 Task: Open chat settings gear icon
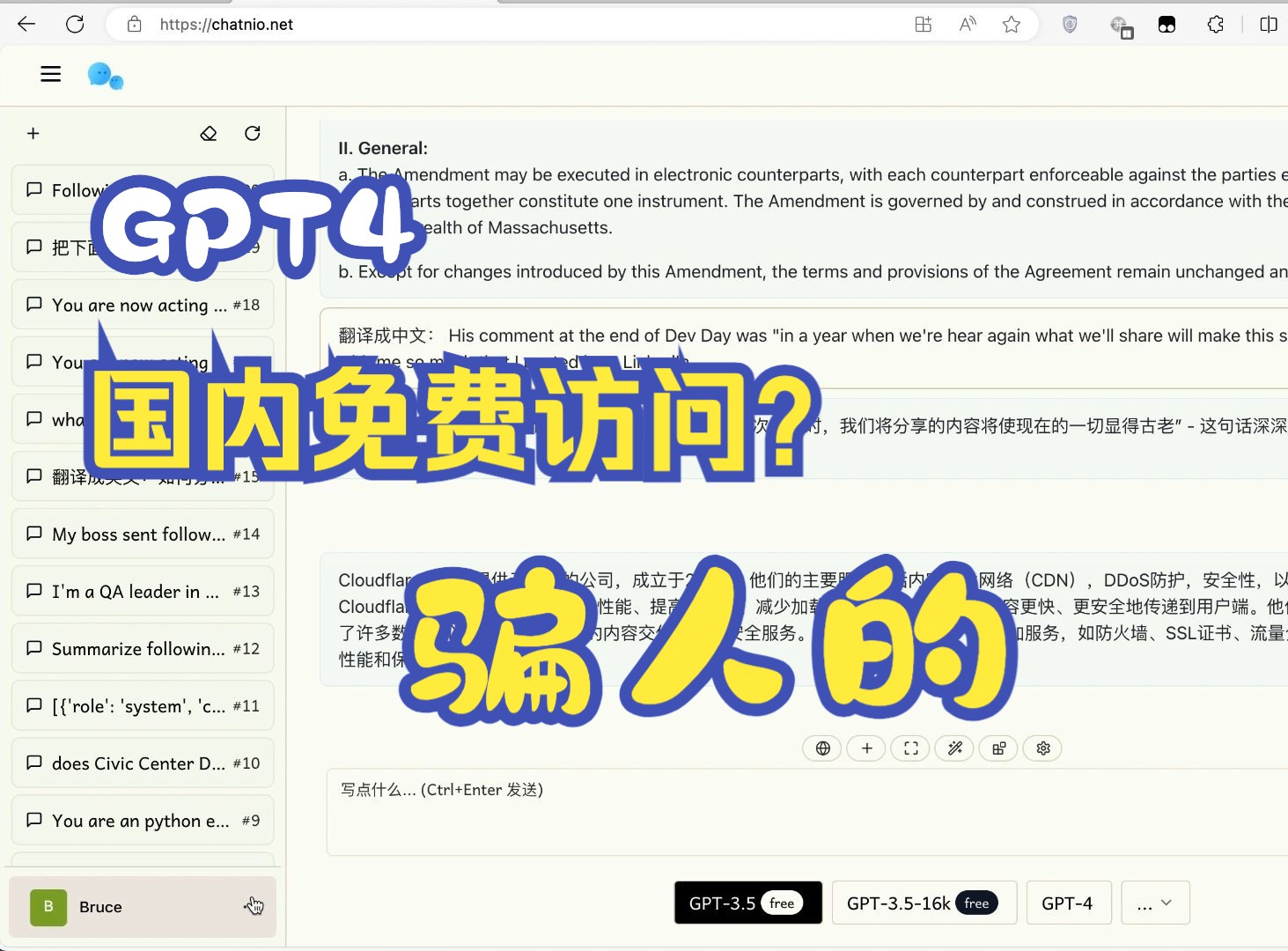(1042, 748)
